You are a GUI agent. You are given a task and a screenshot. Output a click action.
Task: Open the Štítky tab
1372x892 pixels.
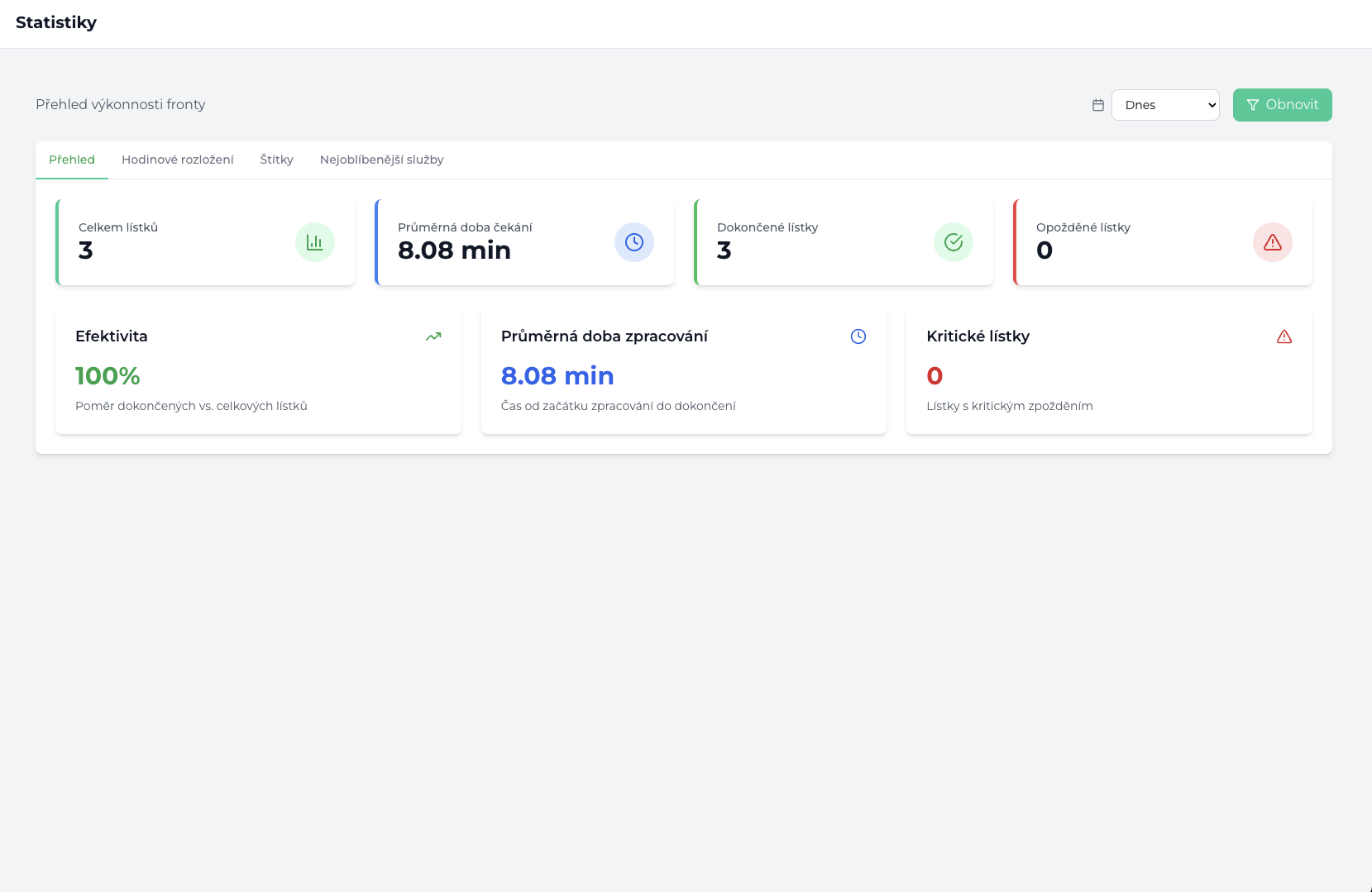(x=277, y=160)
